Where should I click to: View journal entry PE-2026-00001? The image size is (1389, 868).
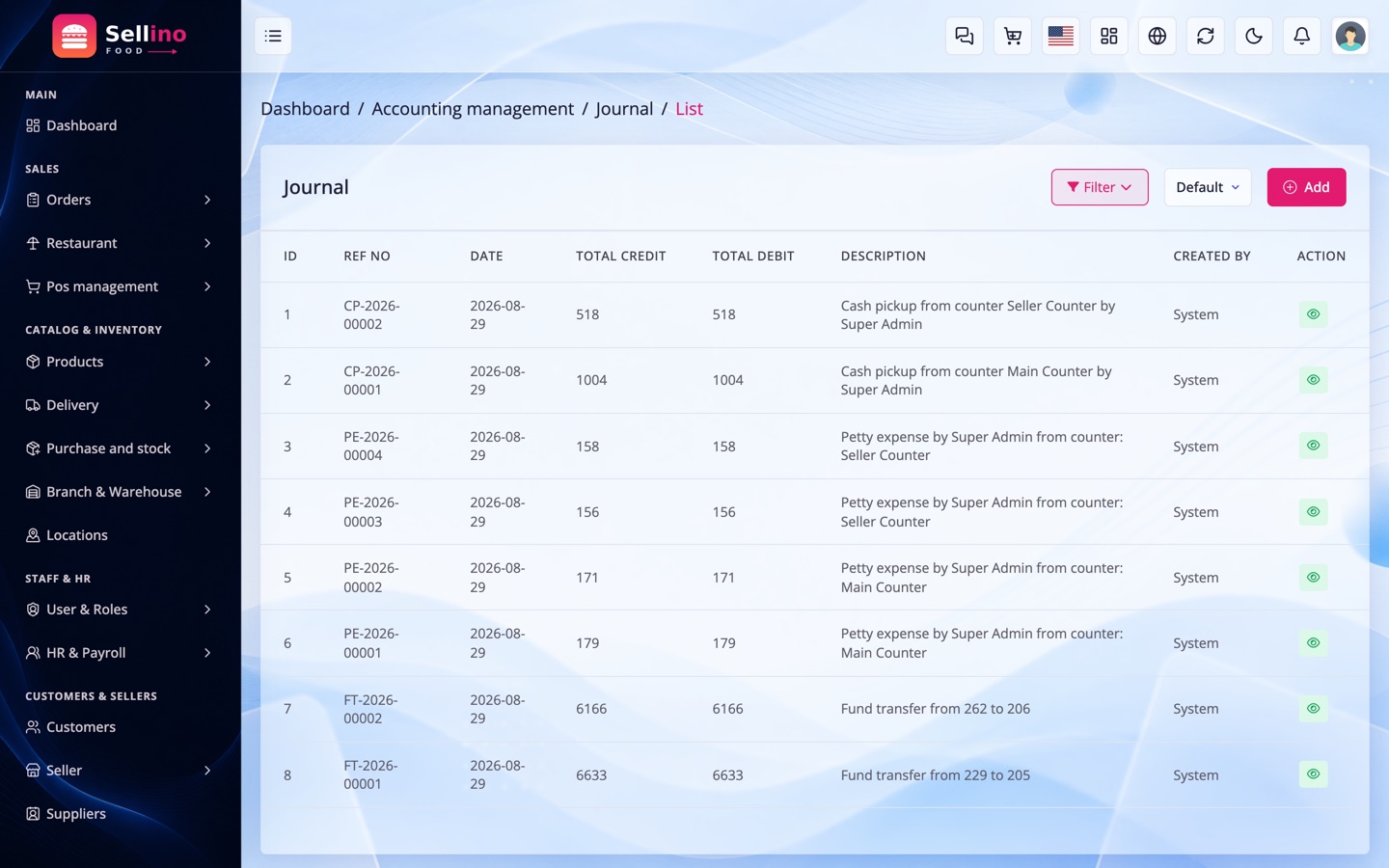point(1313,643)
